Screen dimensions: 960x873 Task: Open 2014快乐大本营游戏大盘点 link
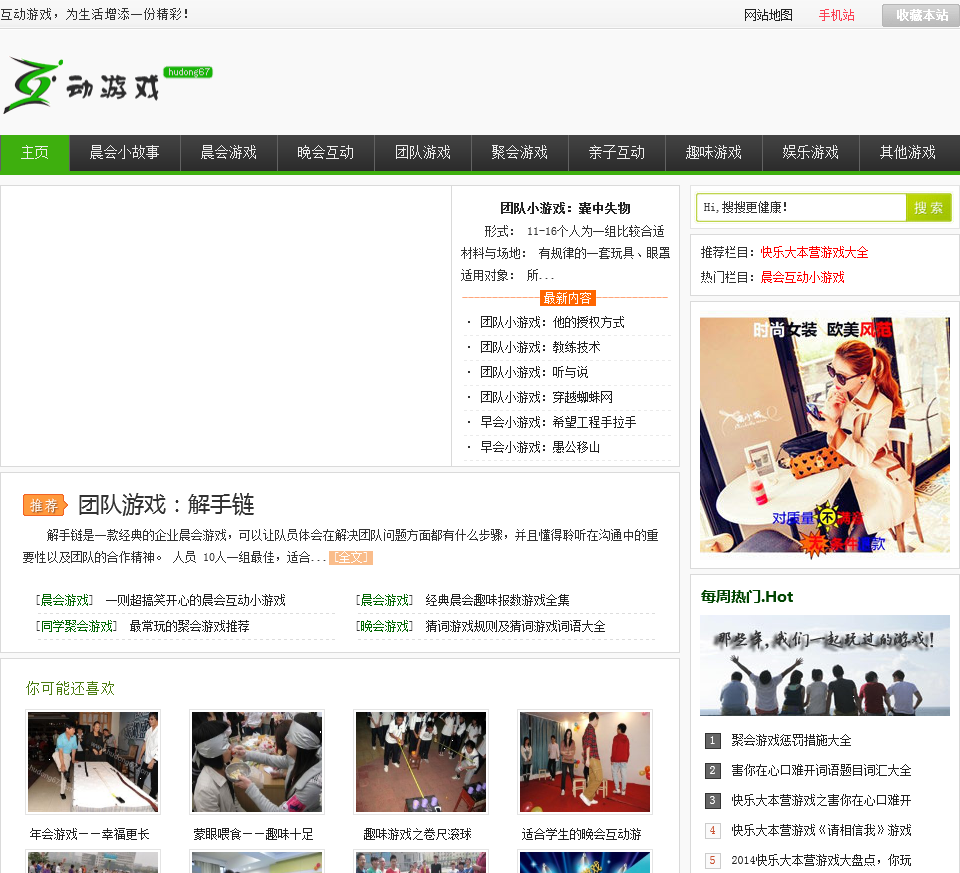coord(821,861)
